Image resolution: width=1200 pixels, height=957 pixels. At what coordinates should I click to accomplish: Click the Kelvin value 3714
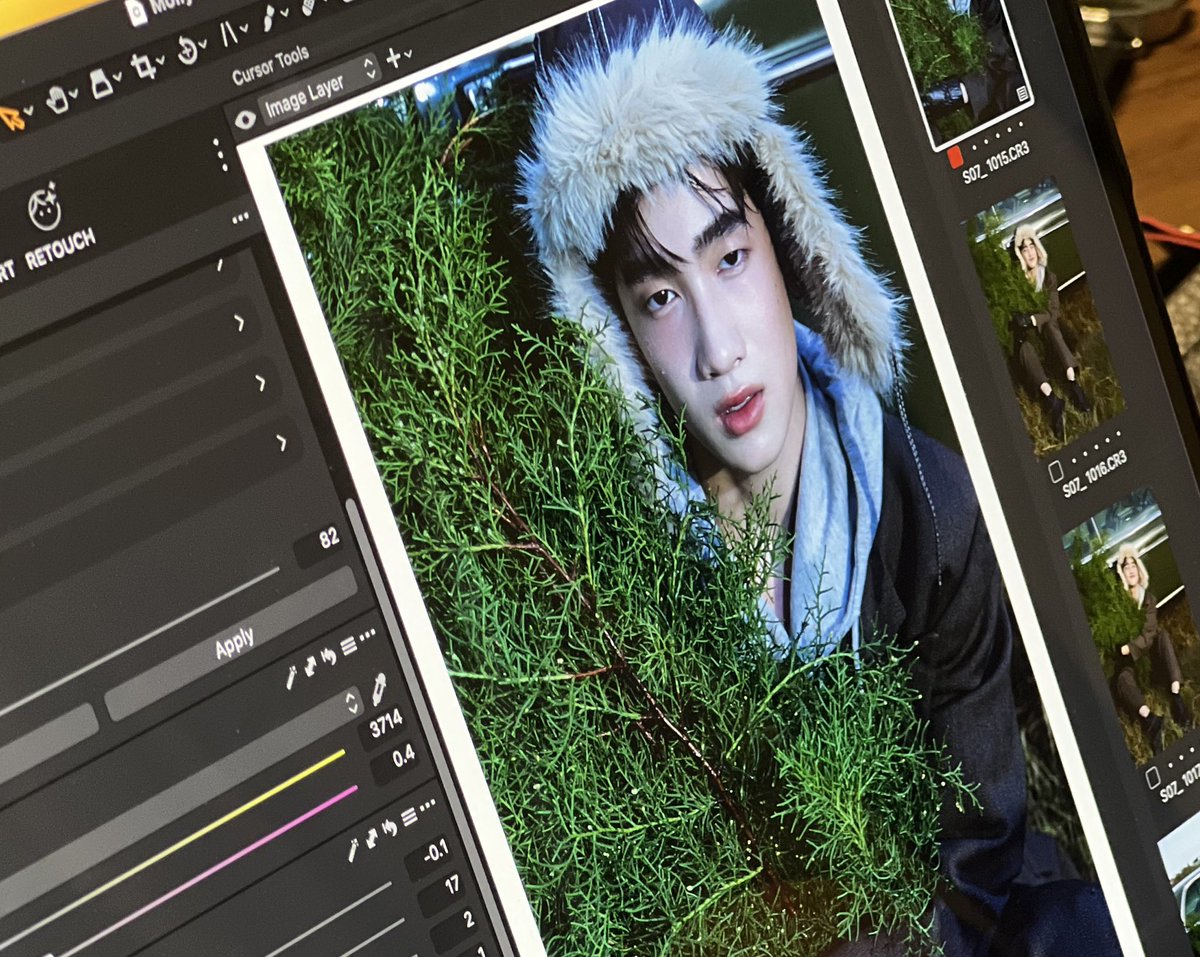(385, 727)
